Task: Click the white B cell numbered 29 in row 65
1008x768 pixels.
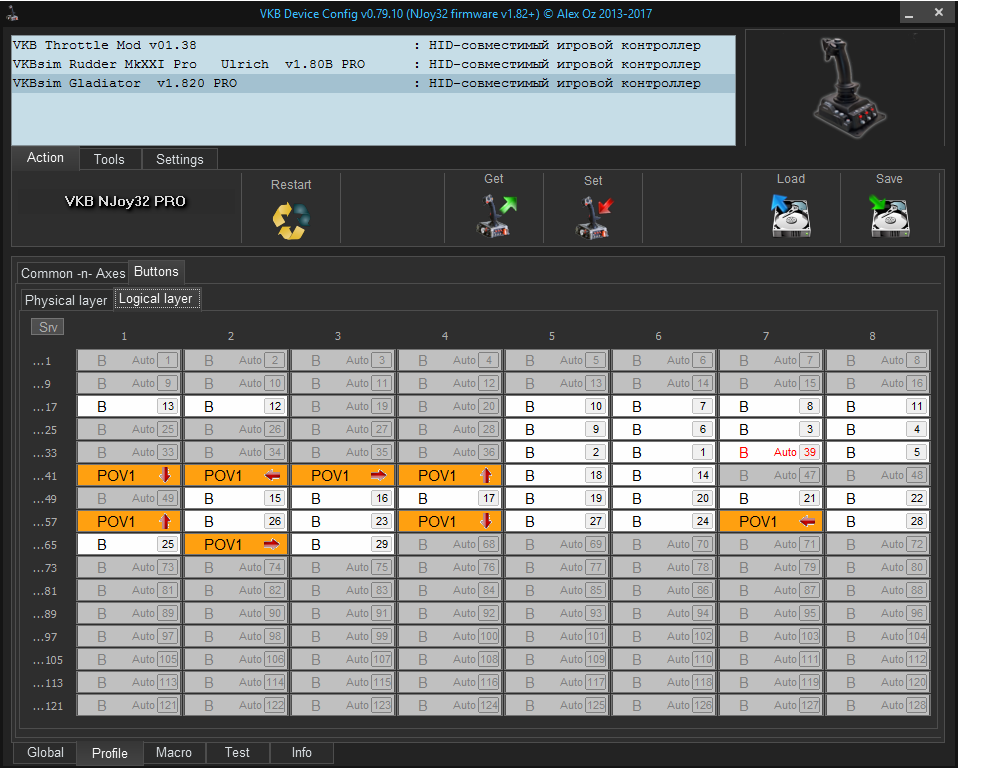Action: [x=343, y=544]
